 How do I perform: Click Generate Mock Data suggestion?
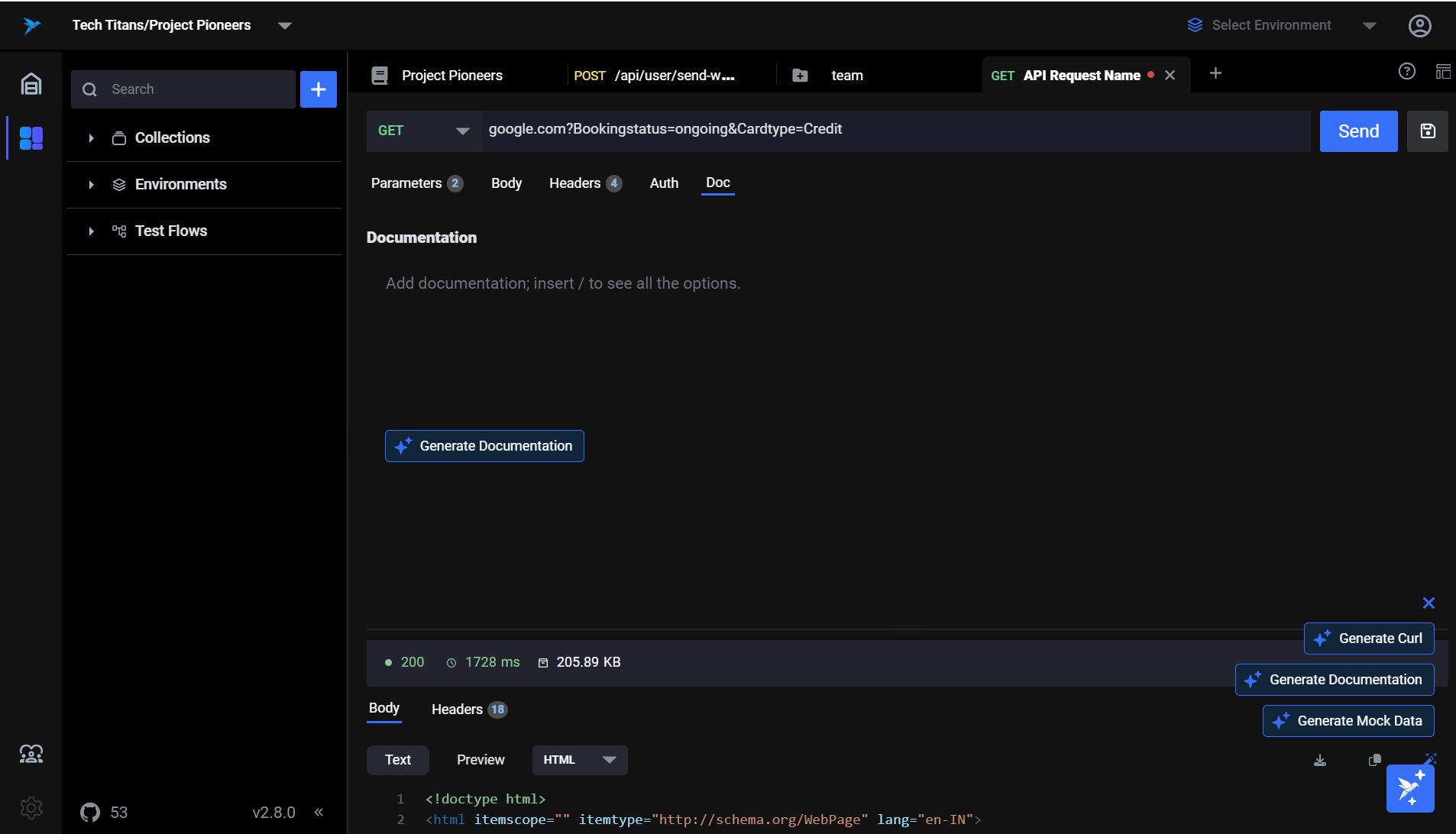1348,721
